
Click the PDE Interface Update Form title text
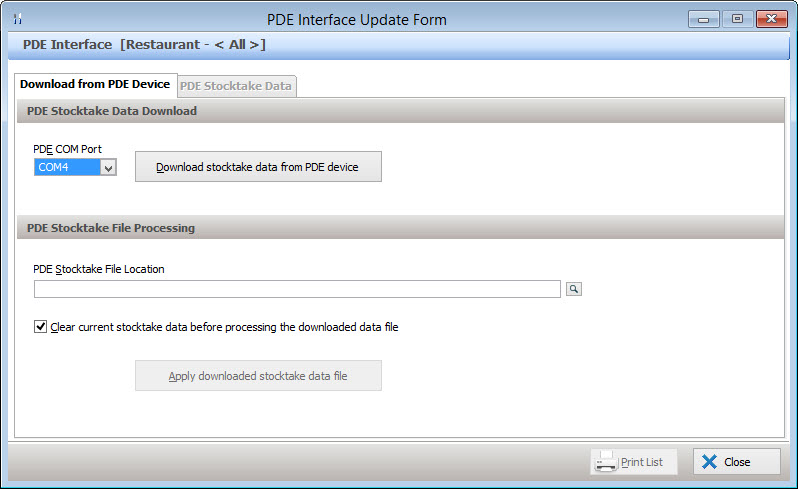pos(357,19)
